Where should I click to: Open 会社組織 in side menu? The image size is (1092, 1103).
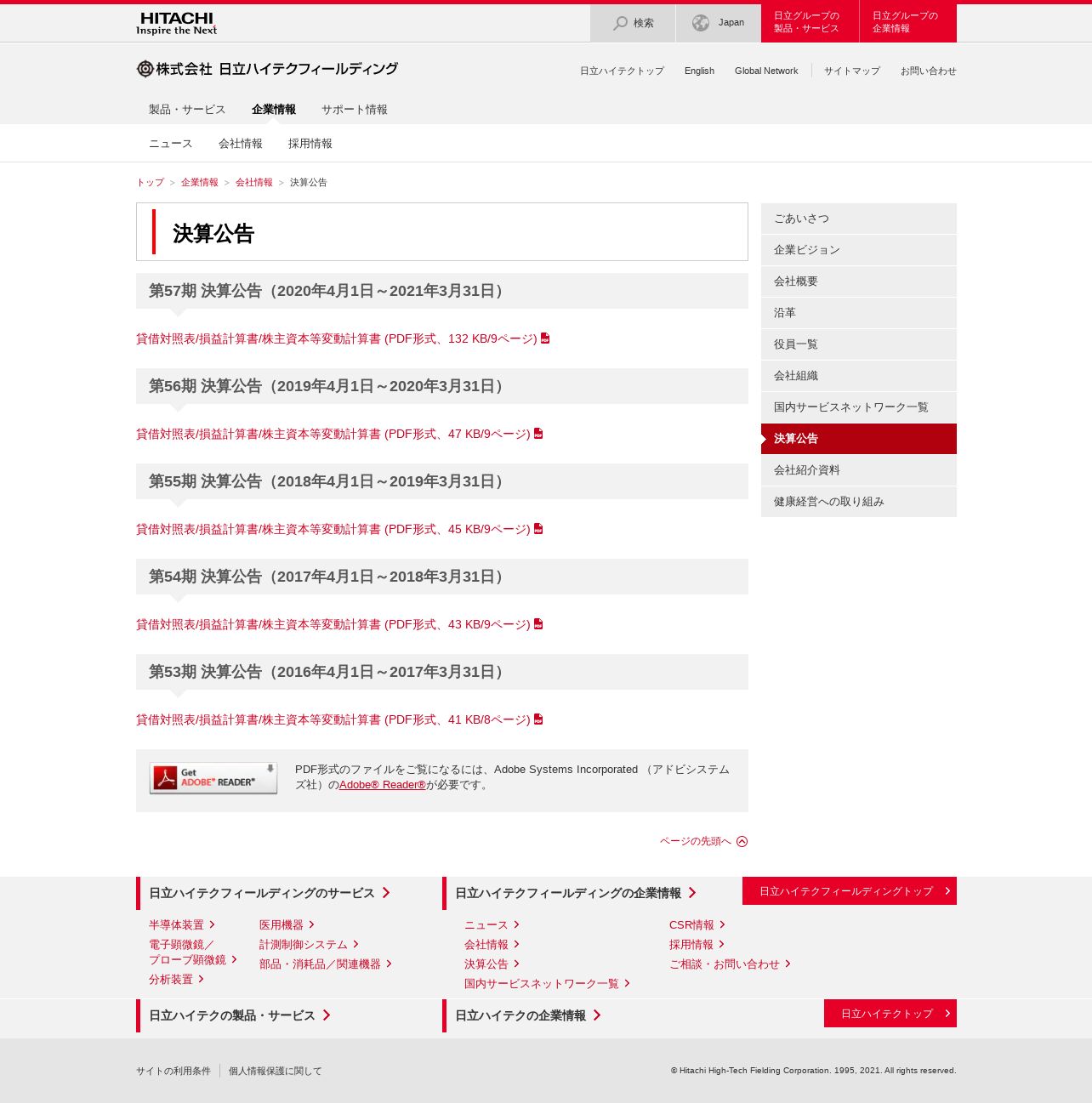[x=859, y=376]
